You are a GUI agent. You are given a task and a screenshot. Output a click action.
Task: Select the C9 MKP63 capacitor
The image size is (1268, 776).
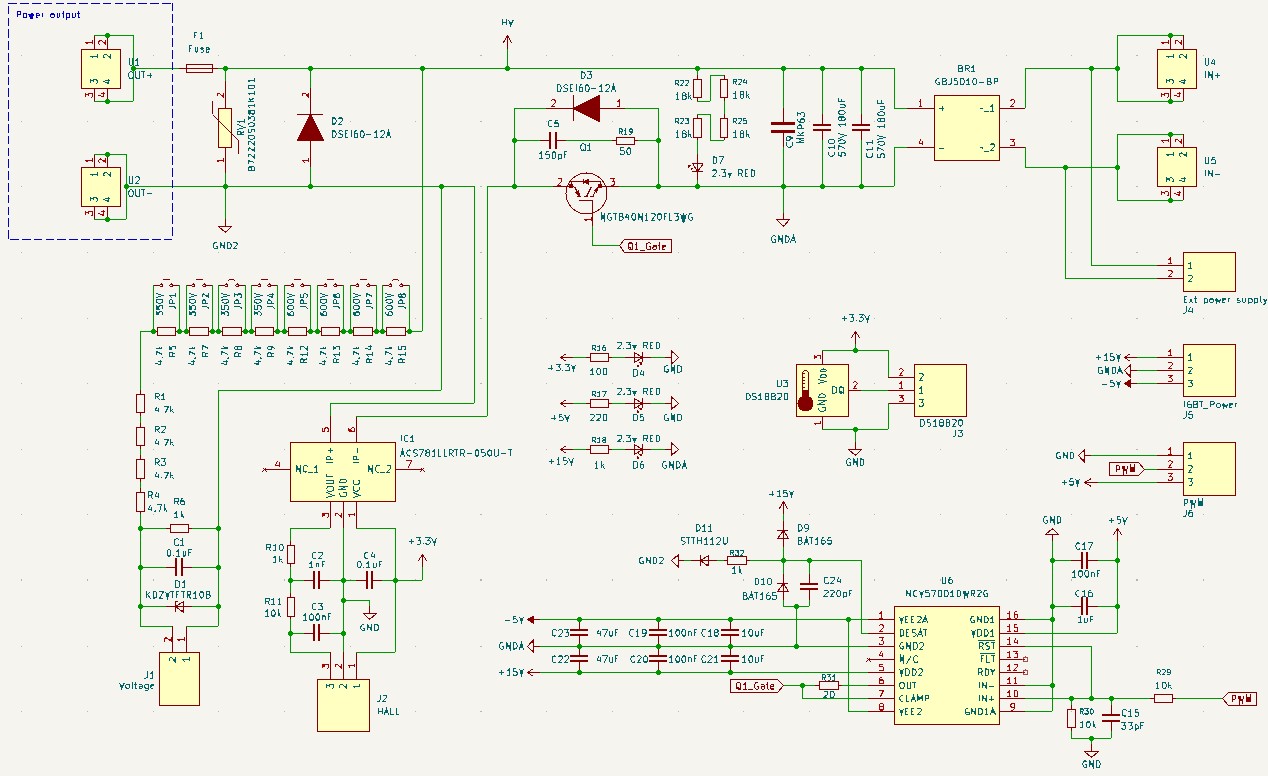click(x=782, y=127)
